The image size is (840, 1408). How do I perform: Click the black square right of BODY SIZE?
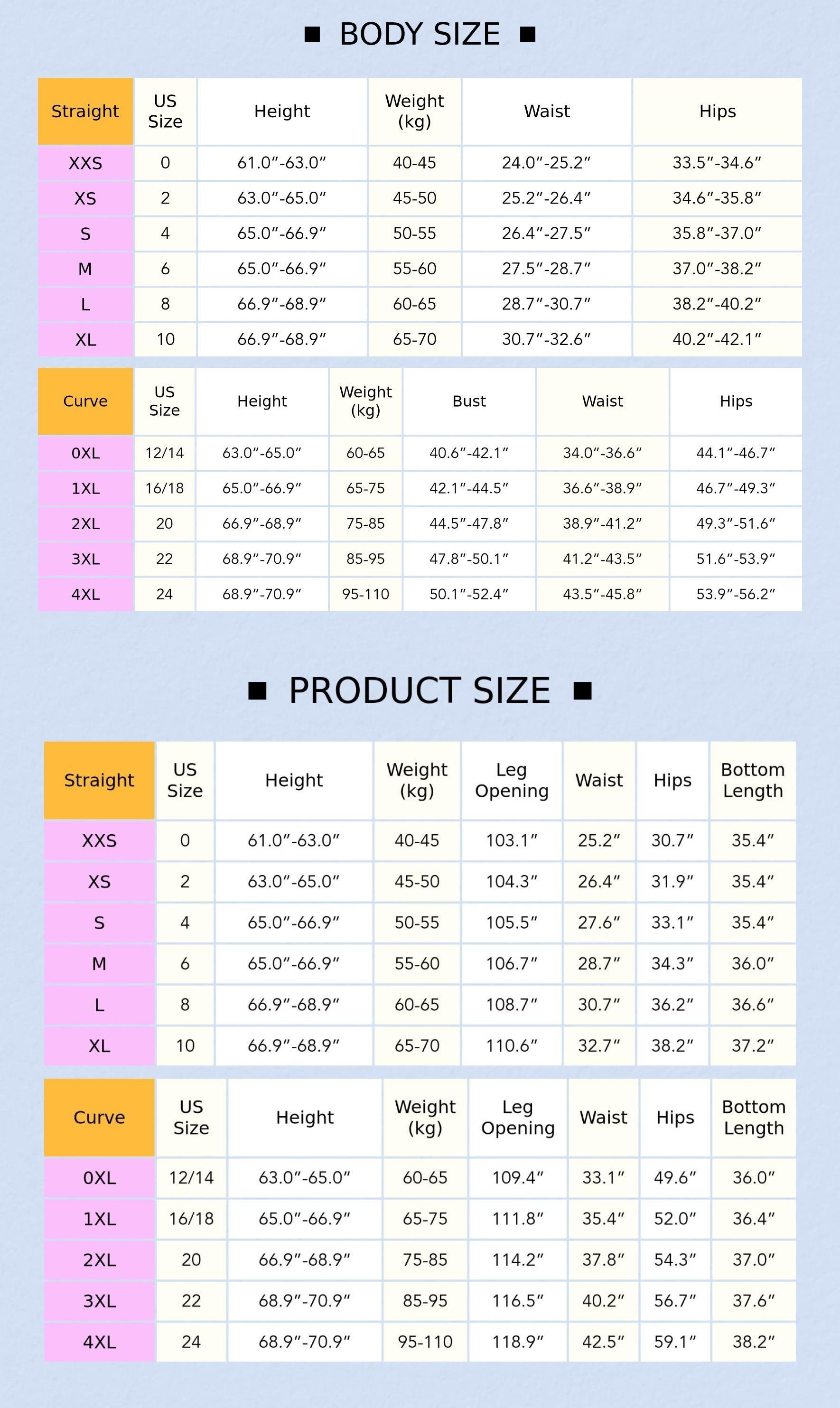point(528,35)
